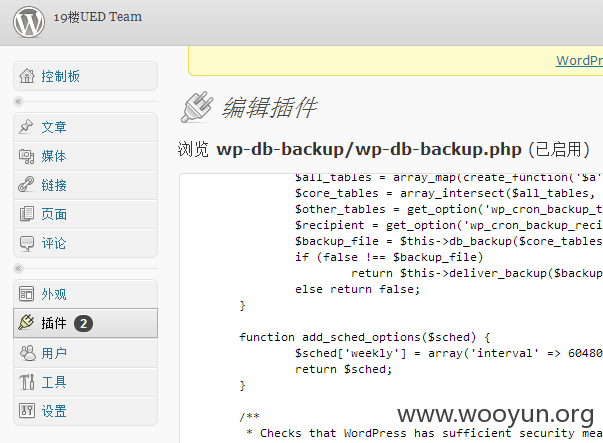Click inside the plugin code editor textarea
Viewport: 603px width, 443px height.
click(x=391, y=308)
